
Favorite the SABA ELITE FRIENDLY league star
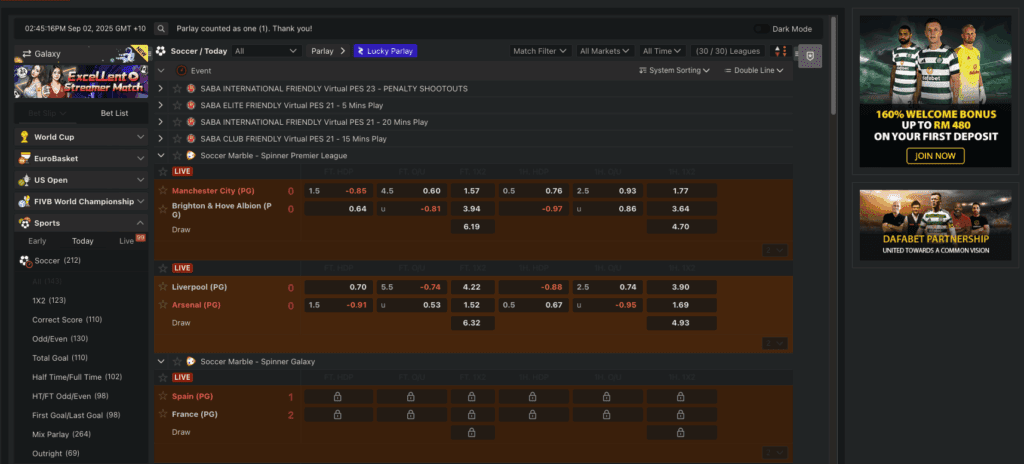click(177, 105)
